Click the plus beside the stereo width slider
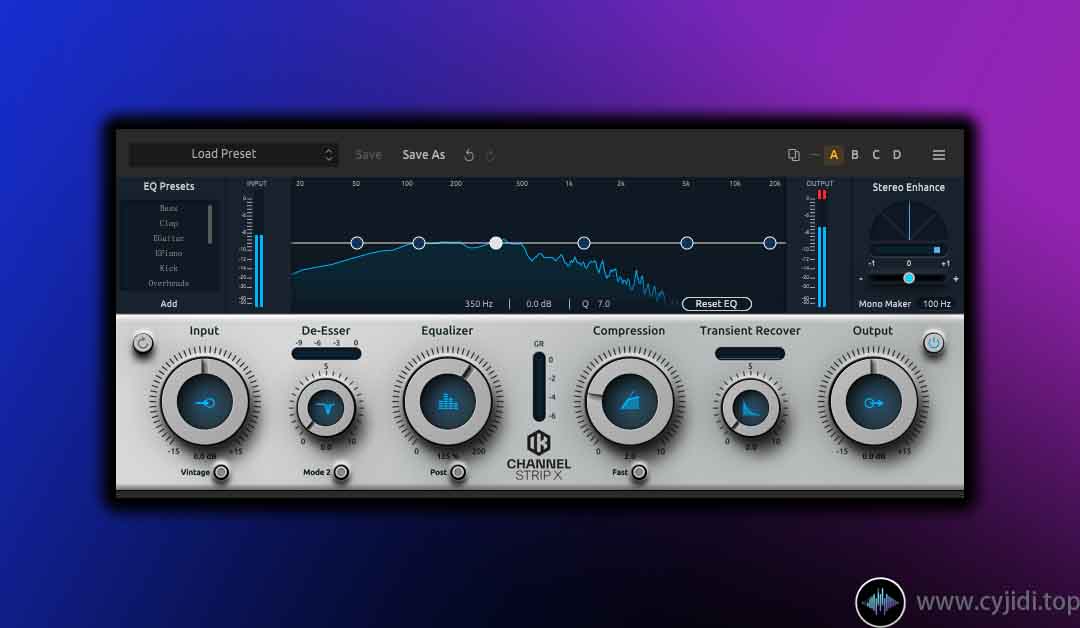This screenshot has height=628, width=1080. point(956,279)
